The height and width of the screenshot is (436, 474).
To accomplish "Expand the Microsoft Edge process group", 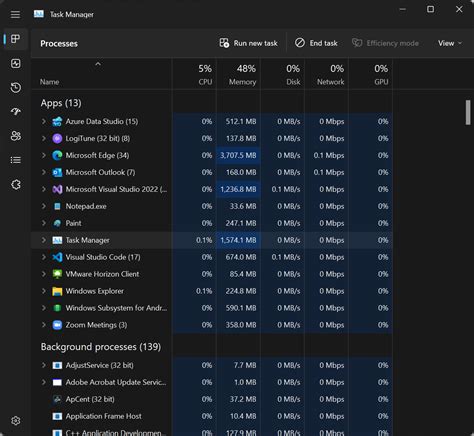I will 44,155.
